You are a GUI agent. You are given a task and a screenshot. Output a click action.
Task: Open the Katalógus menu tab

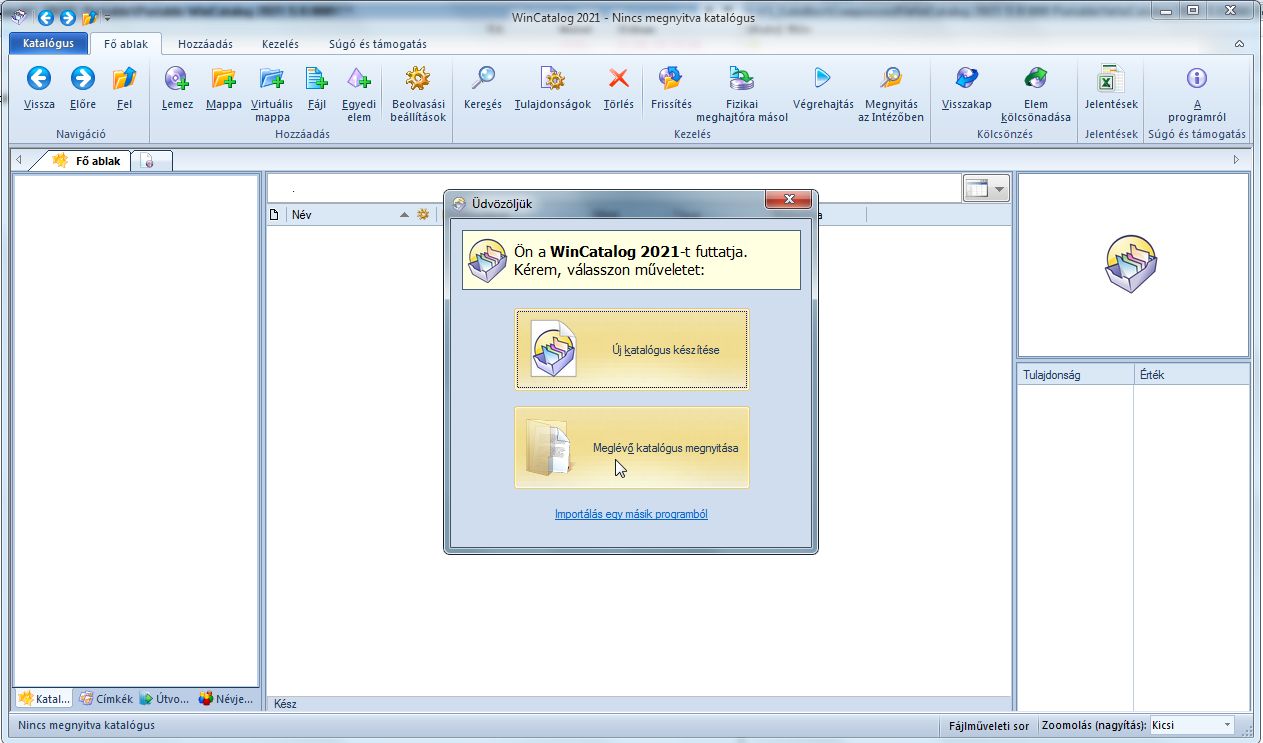point(48,44)
